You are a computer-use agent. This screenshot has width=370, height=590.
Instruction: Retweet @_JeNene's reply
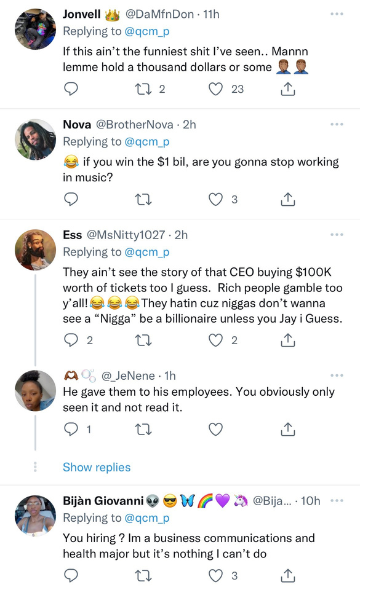(x=143, y=429)
